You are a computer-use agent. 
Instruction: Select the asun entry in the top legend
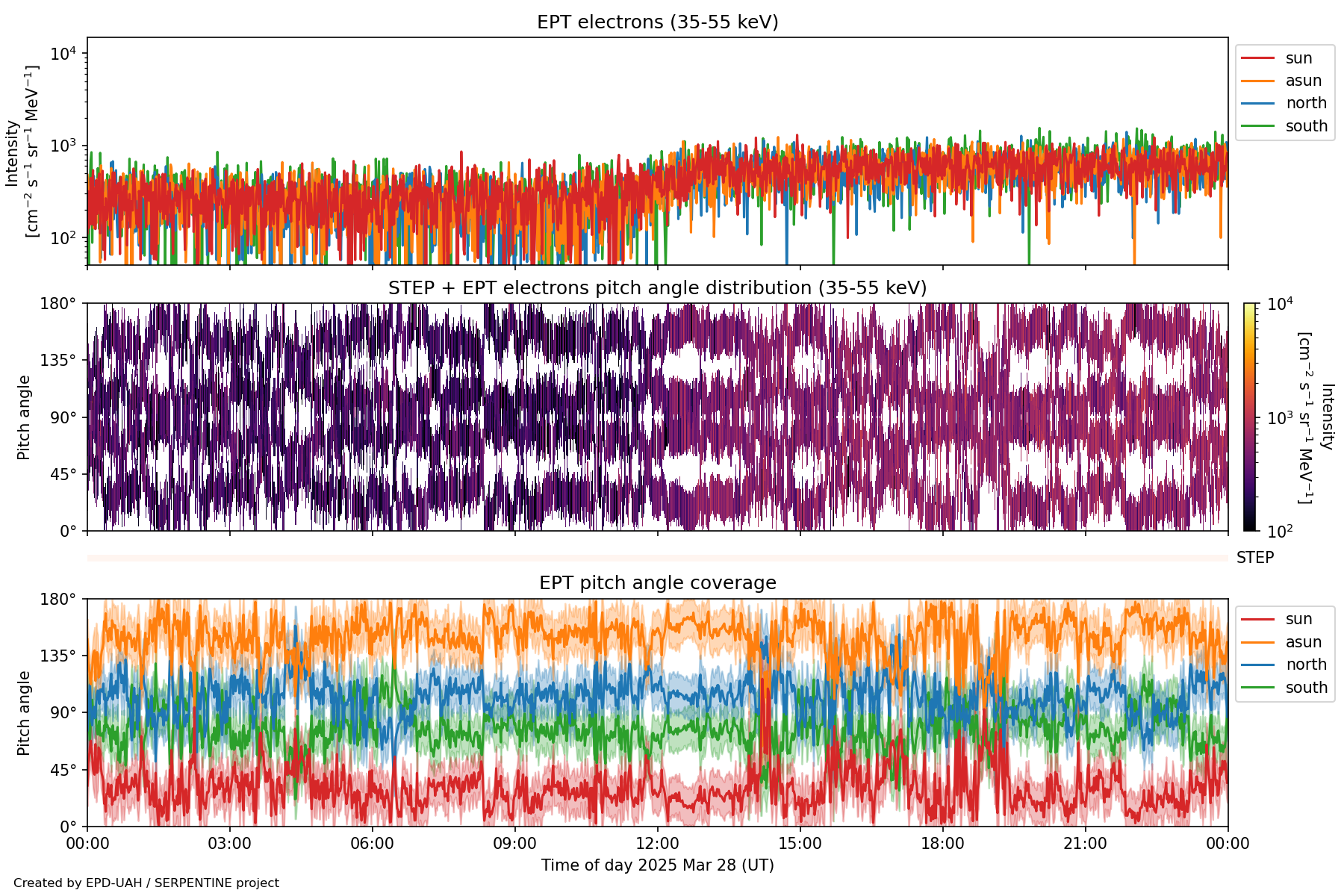1303,81
